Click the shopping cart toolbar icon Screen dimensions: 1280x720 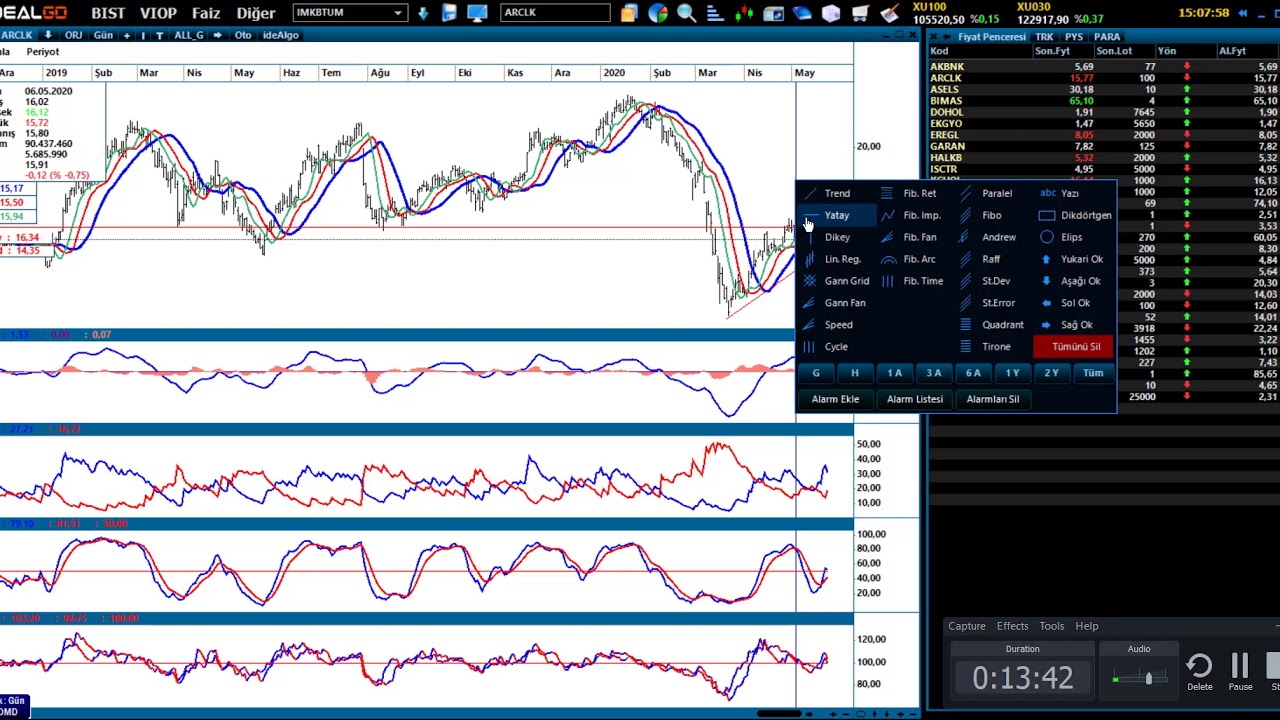[x=860, y=13]
